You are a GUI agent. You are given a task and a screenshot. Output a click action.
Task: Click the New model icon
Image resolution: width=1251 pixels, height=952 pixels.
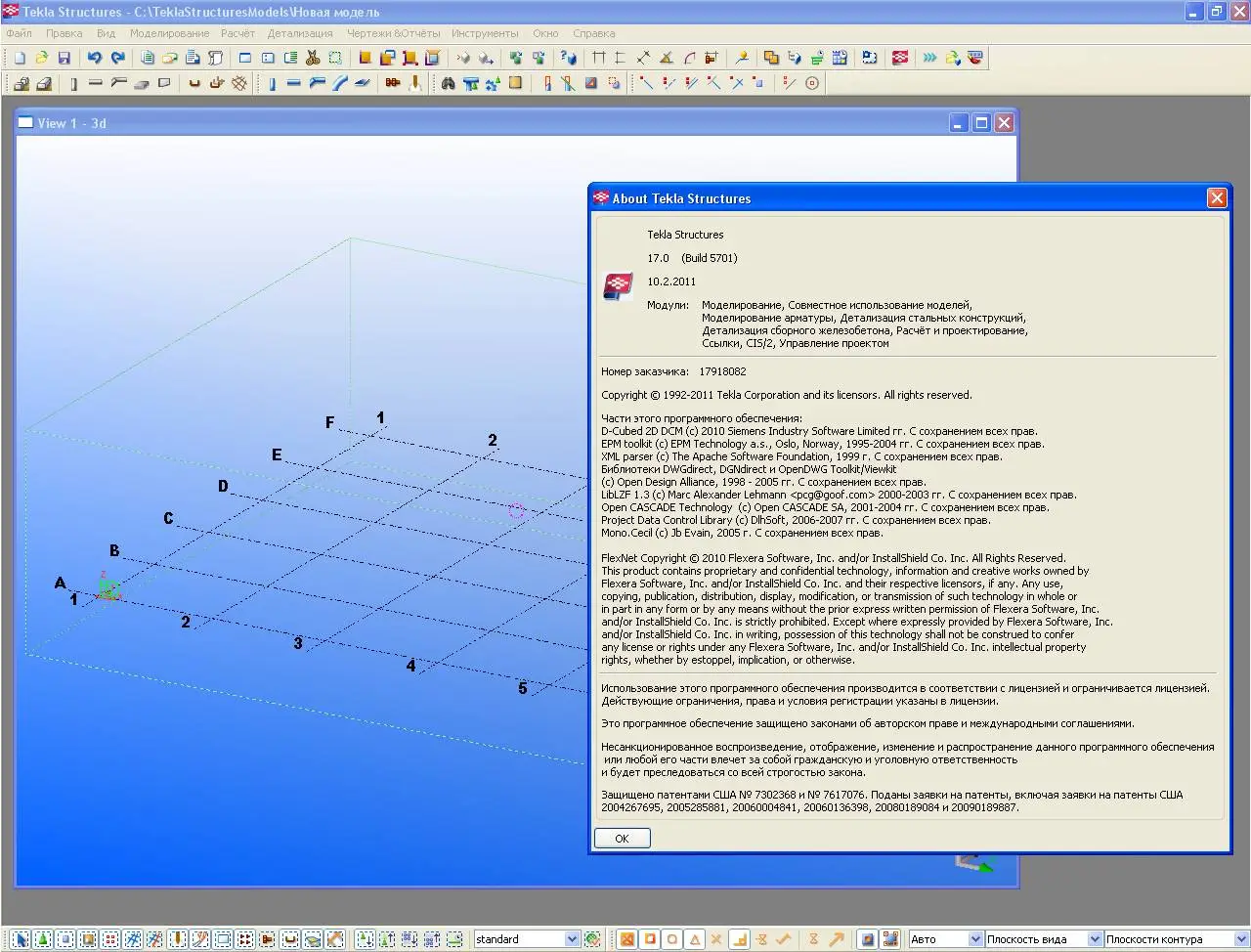(19, 58)
